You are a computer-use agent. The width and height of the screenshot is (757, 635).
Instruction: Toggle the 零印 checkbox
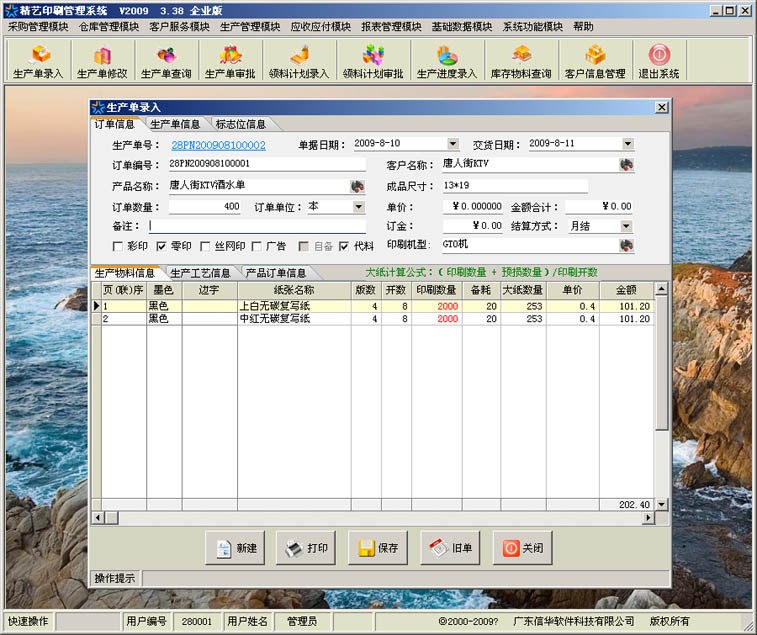162,246
